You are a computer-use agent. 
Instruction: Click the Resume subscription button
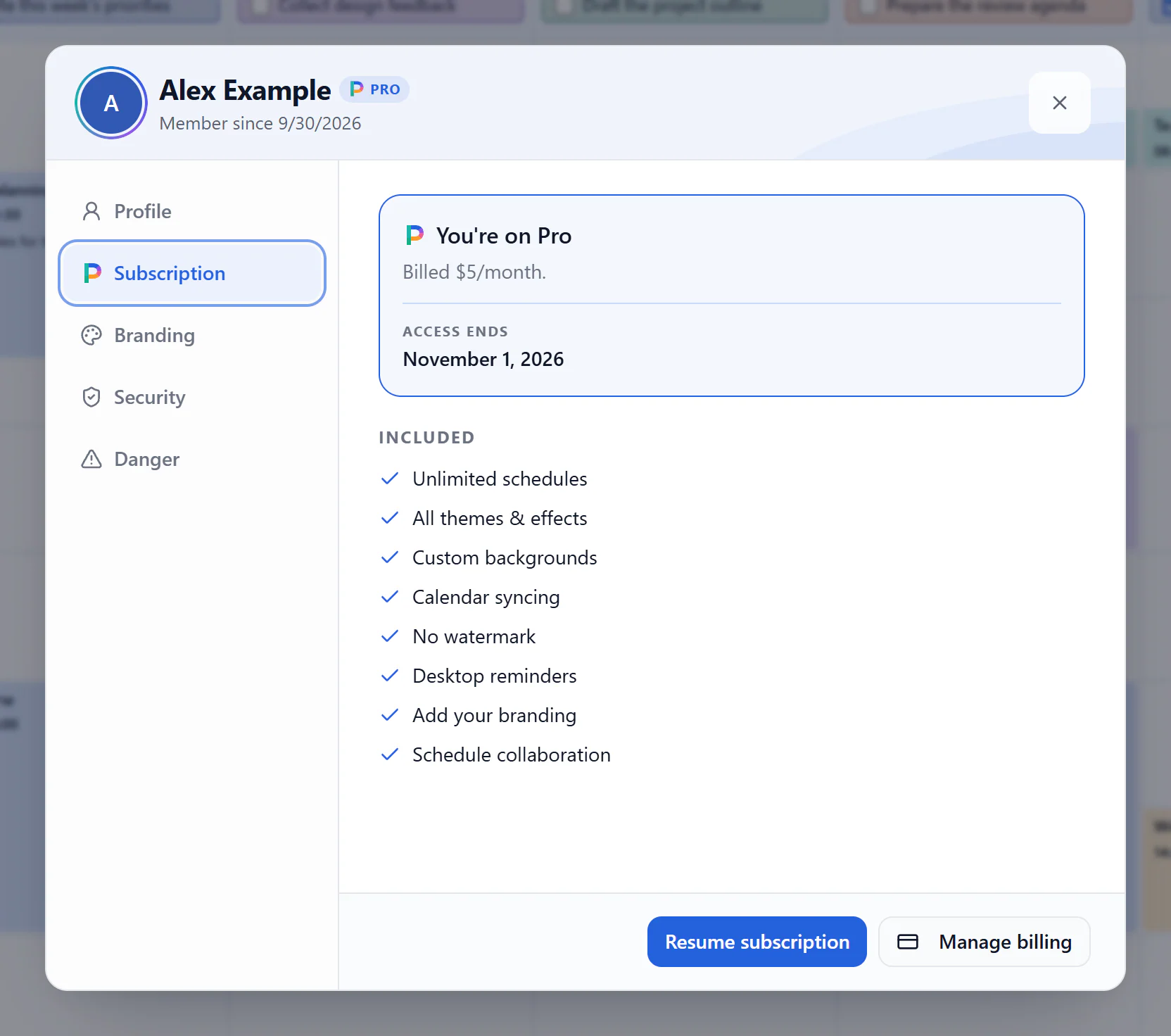[757, 942]
